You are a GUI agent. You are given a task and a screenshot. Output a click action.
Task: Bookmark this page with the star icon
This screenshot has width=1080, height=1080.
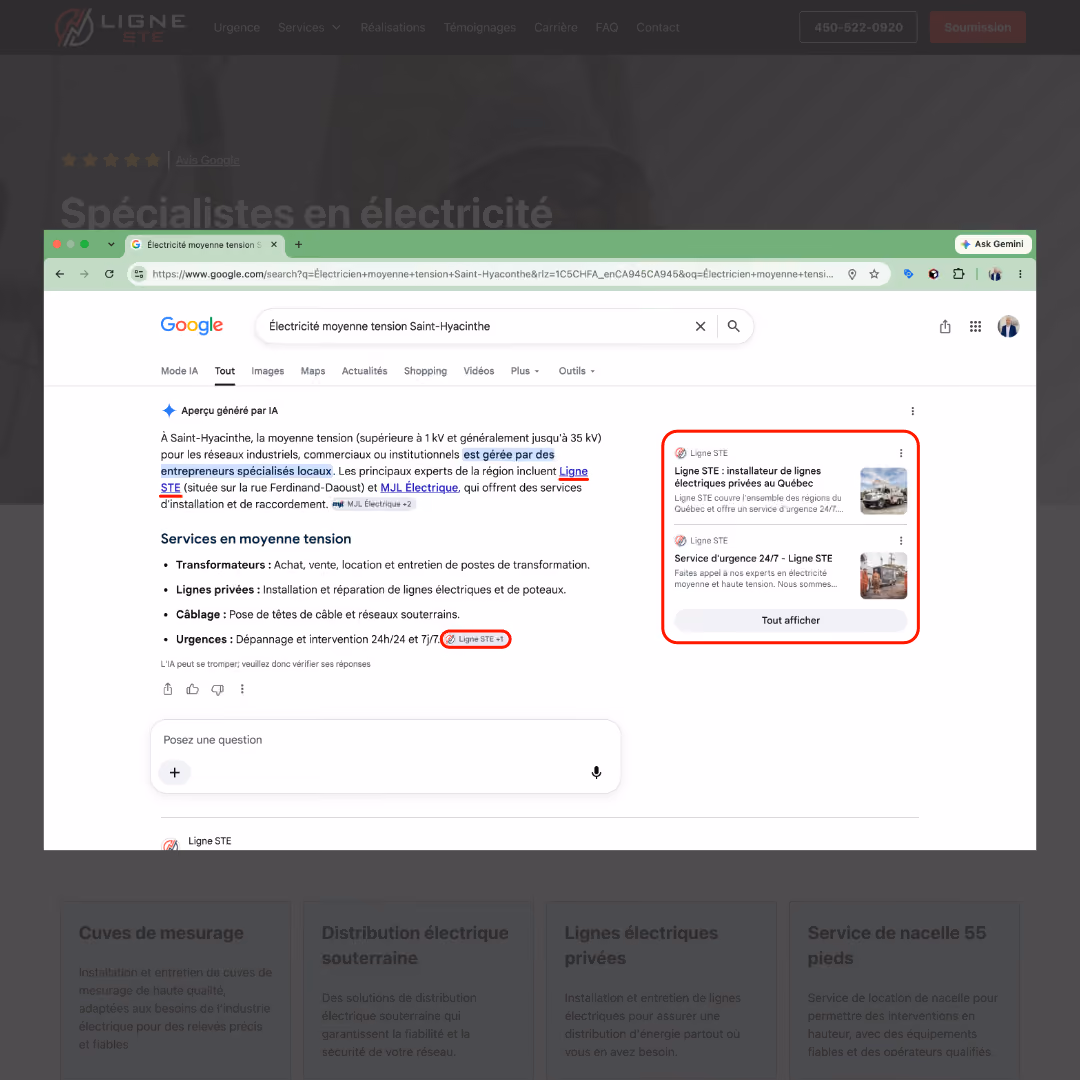click(874, 274)
